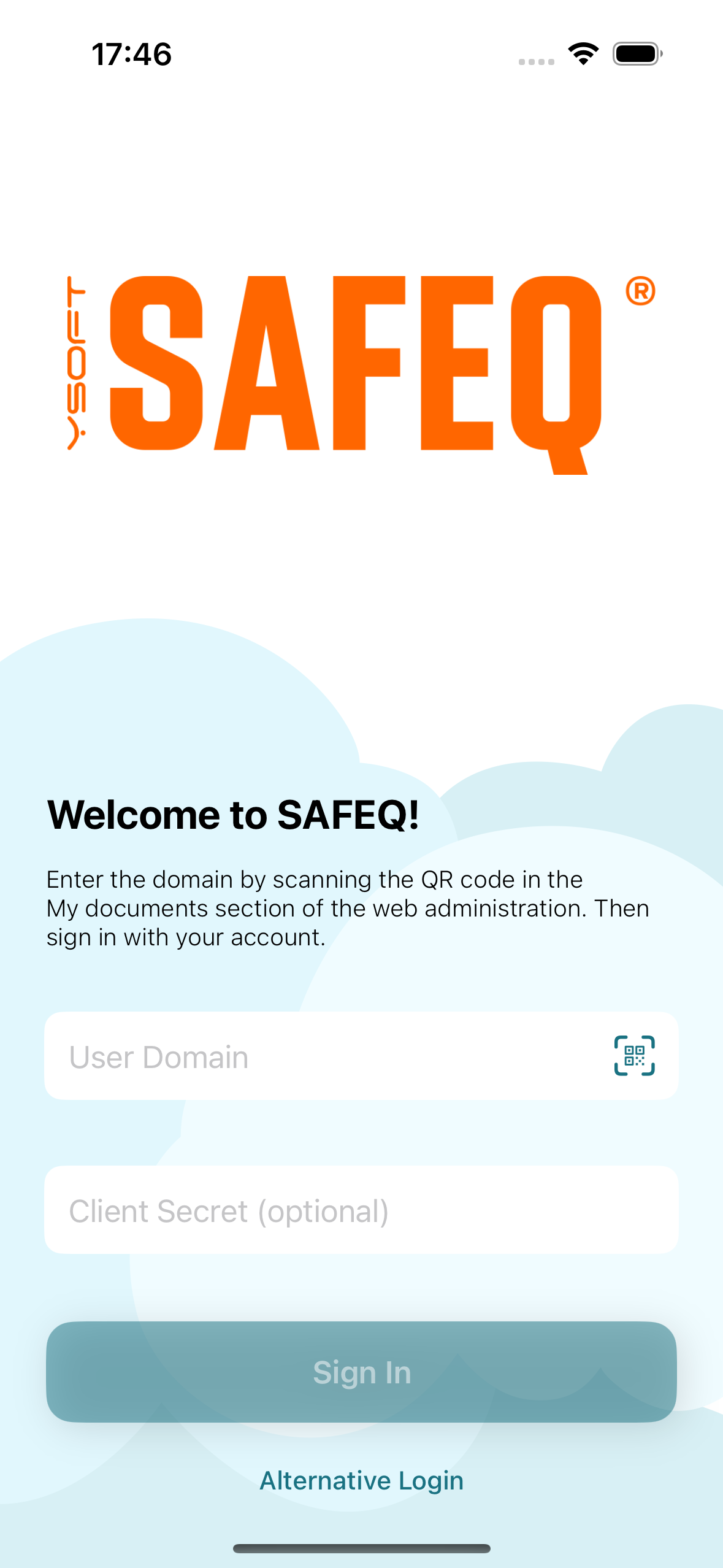This screenshot has width=723, height=1568.
Task: Click the SAFEQ logo
Action: pyautogui.click(x=361, y=374)
